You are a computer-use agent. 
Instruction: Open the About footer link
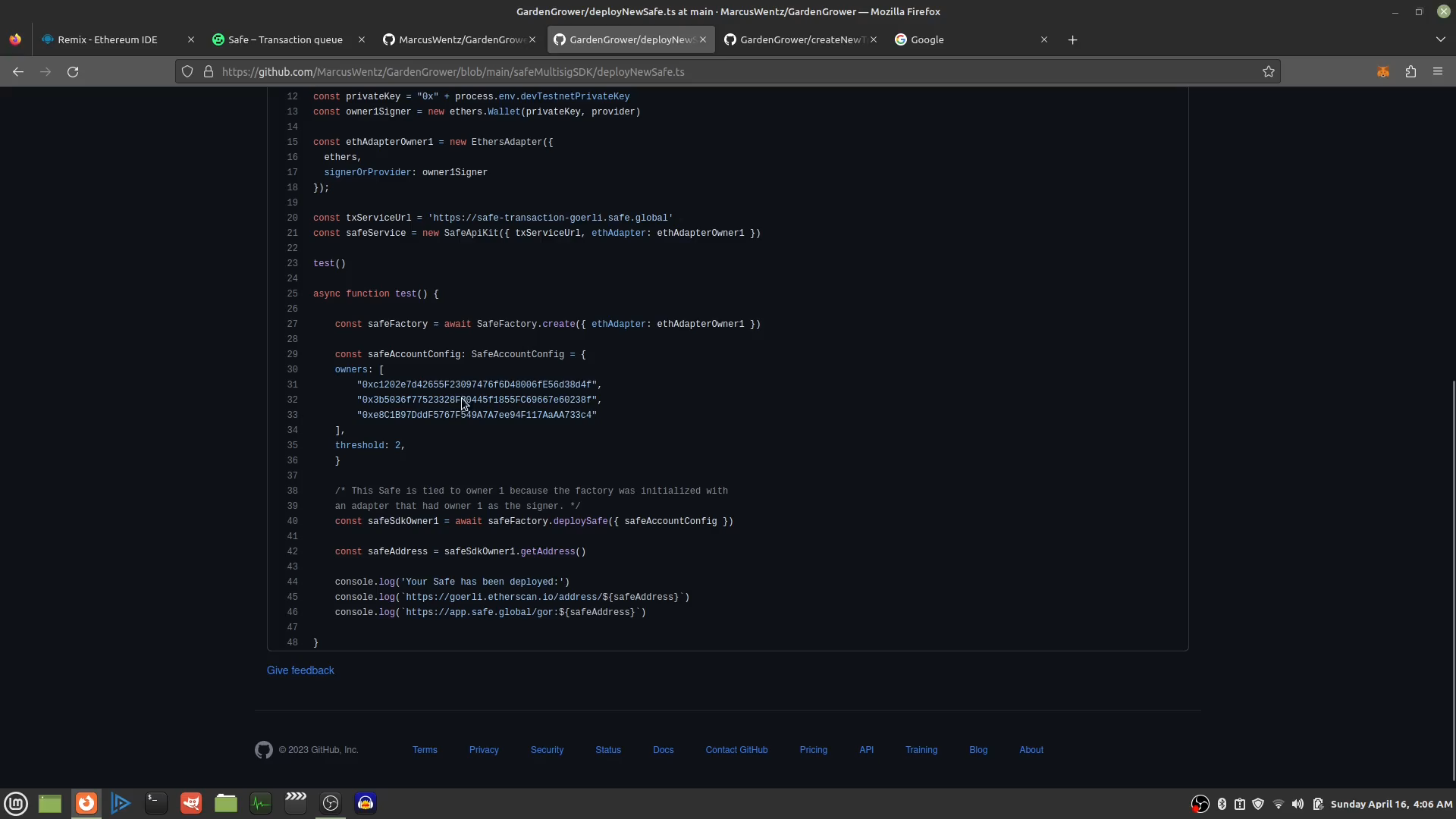1031,750
